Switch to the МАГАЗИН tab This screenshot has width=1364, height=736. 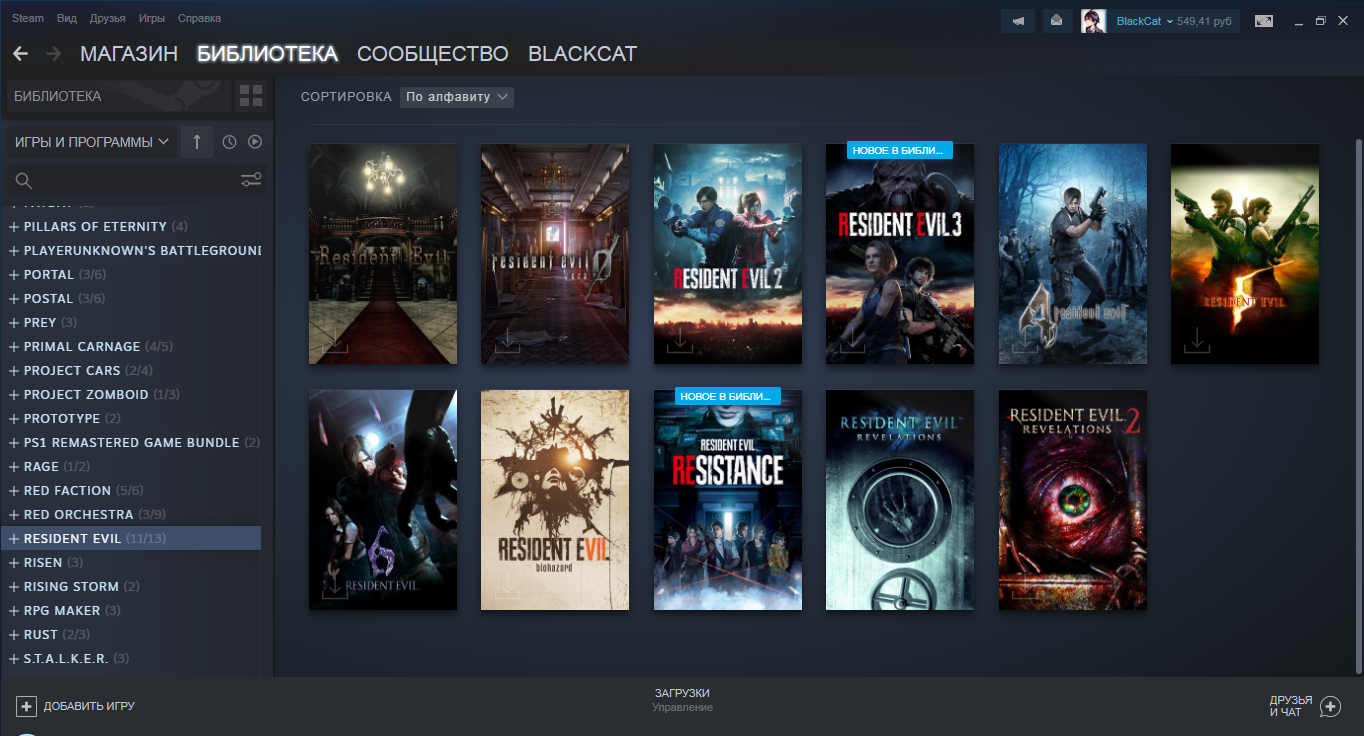click(x=129, y=54)
